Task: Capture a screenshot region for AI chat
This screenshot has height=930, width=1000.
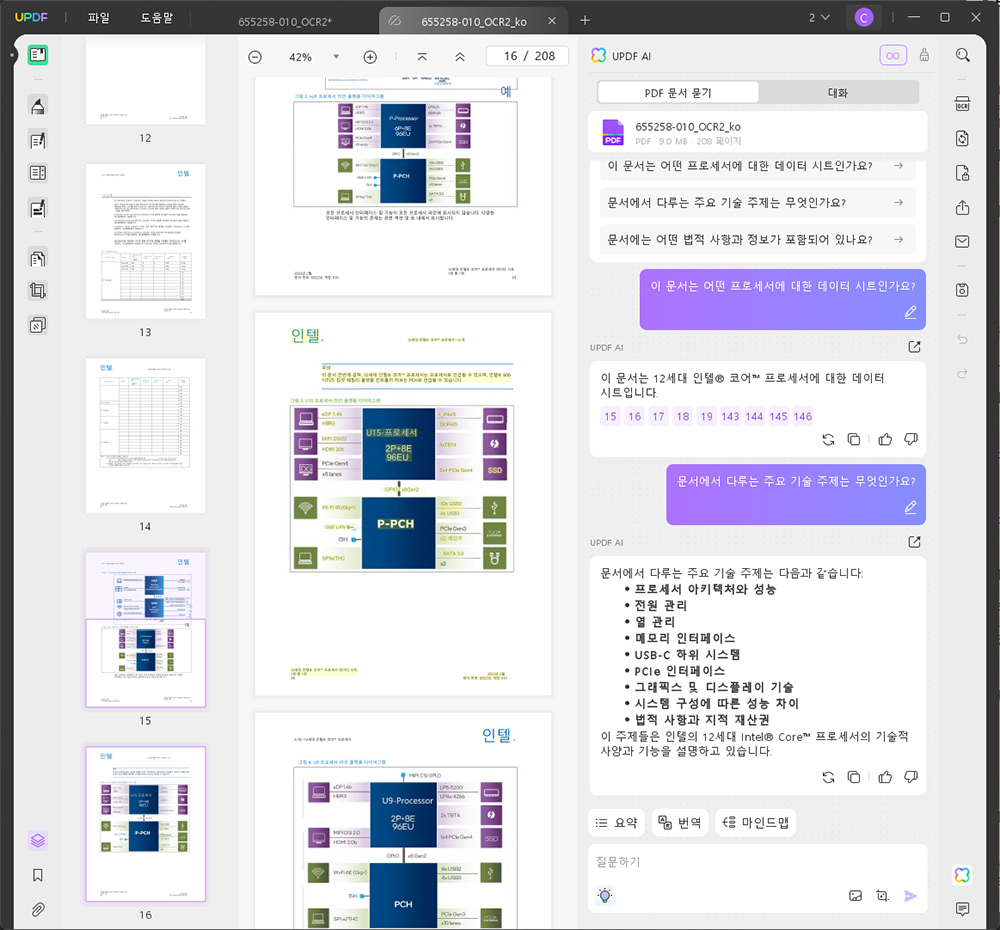Action: [x=883, y=896]
